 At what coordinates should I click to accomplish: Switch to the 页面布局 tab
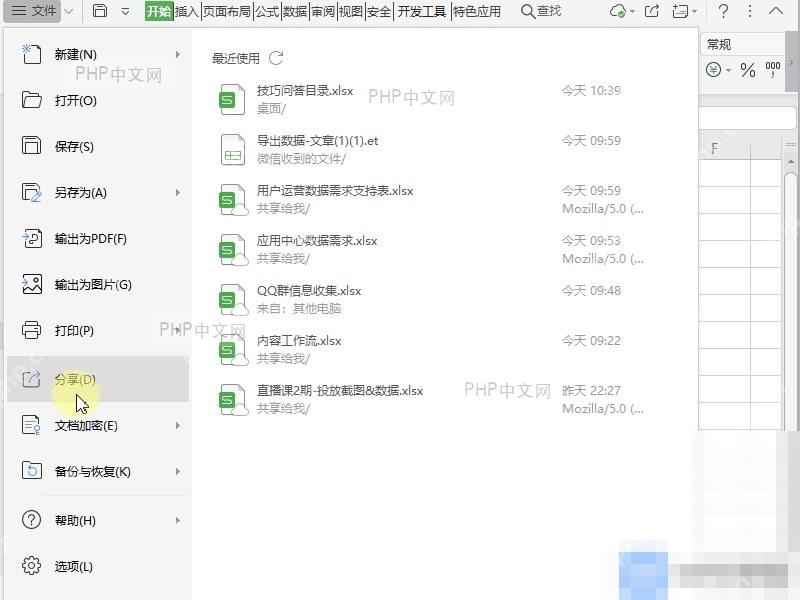pos(227,11)
